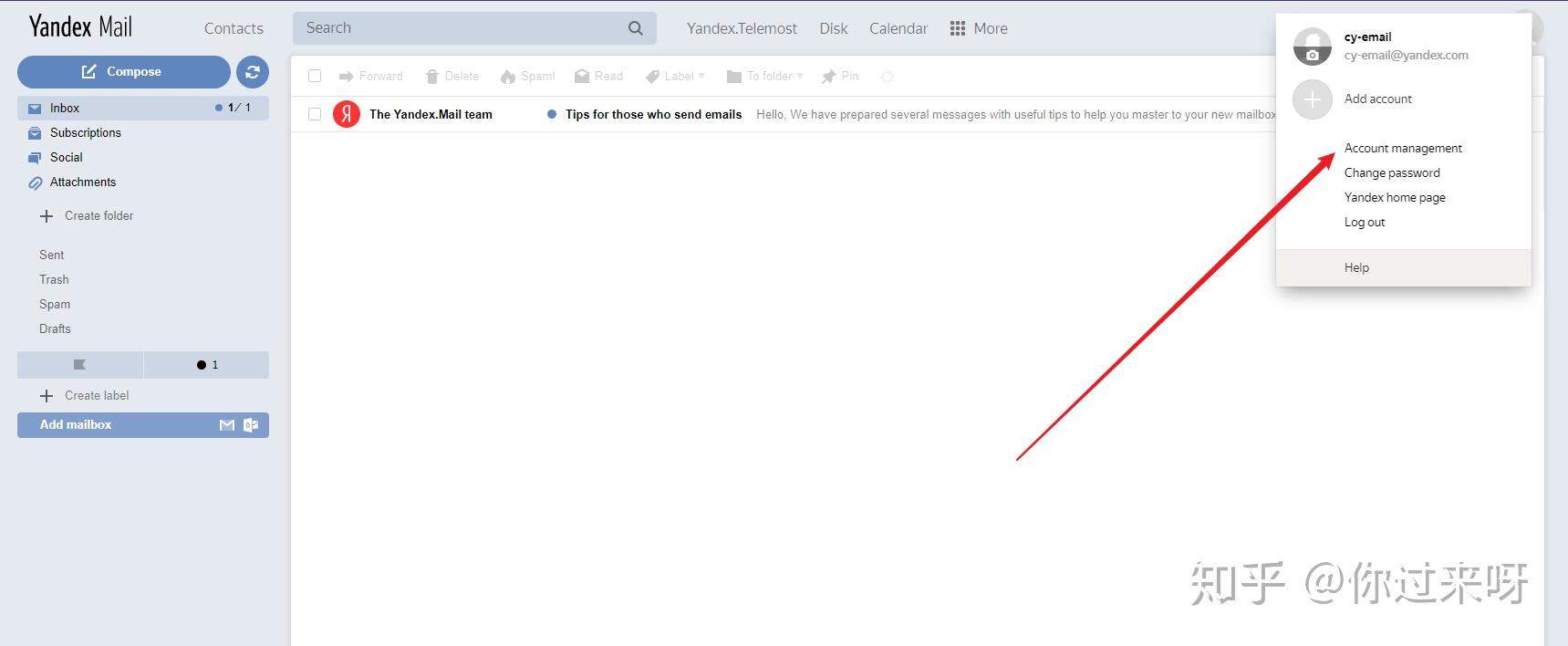This screenshot has width=1568, height=646.
Task: Tick the checkbox for Yandex.Mail team email
Action: click(315, 114)
